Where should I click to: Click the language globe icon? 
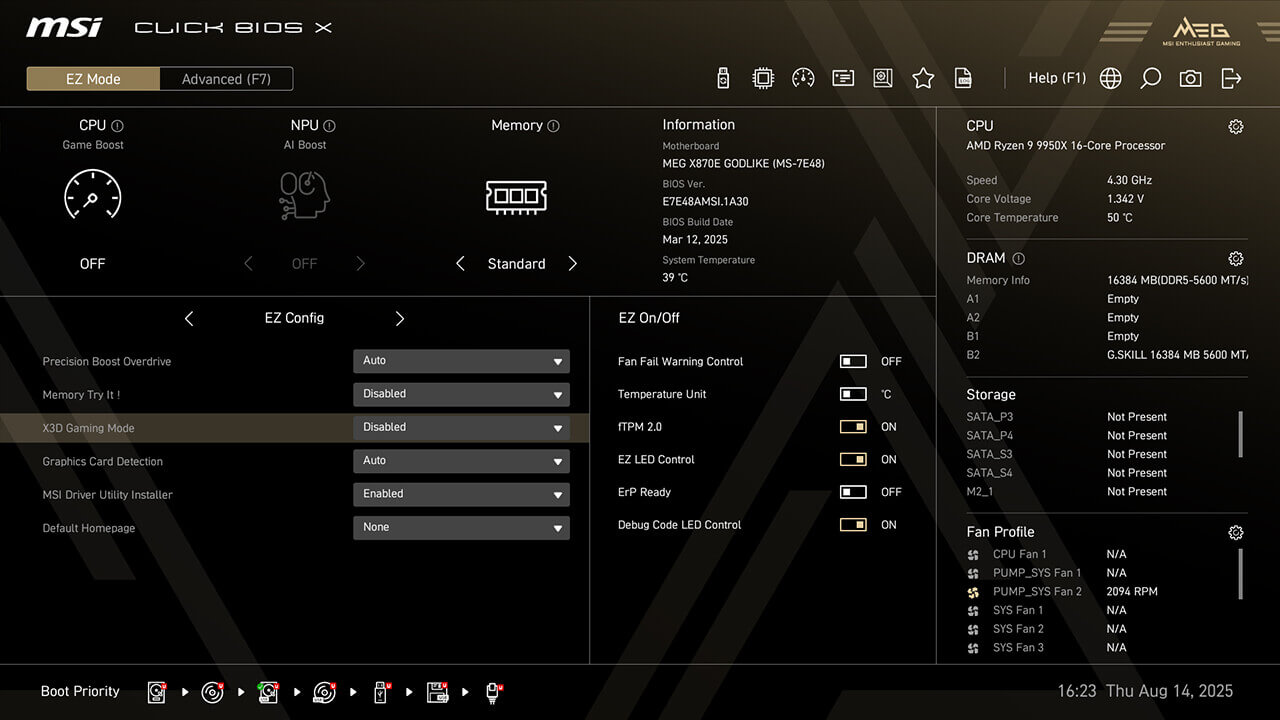(x=1110, y=78)
